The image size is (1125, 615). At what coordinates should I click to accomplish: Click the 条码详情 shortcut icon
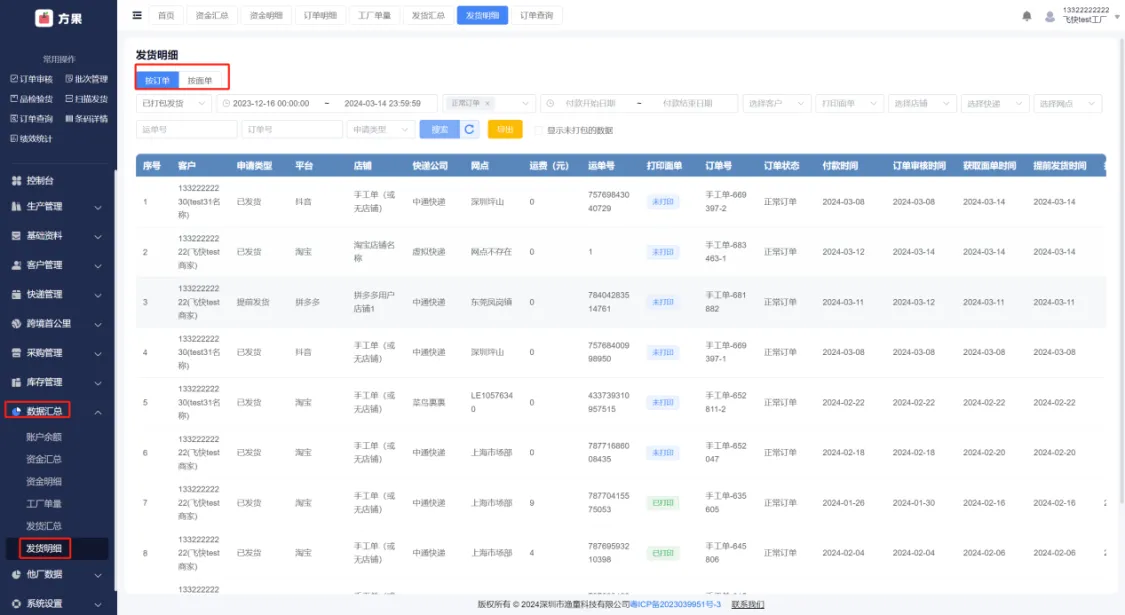pos(69,119)
